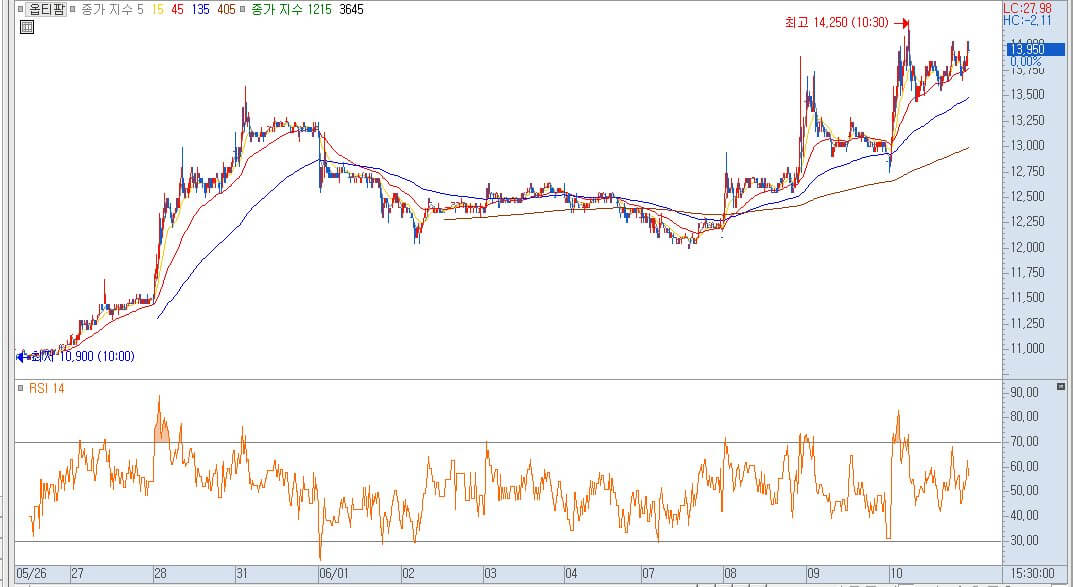The width and height of the screenshot is (1073, 587).
Task: Click the LC:27,98 value
Action: click(1027, 9)
